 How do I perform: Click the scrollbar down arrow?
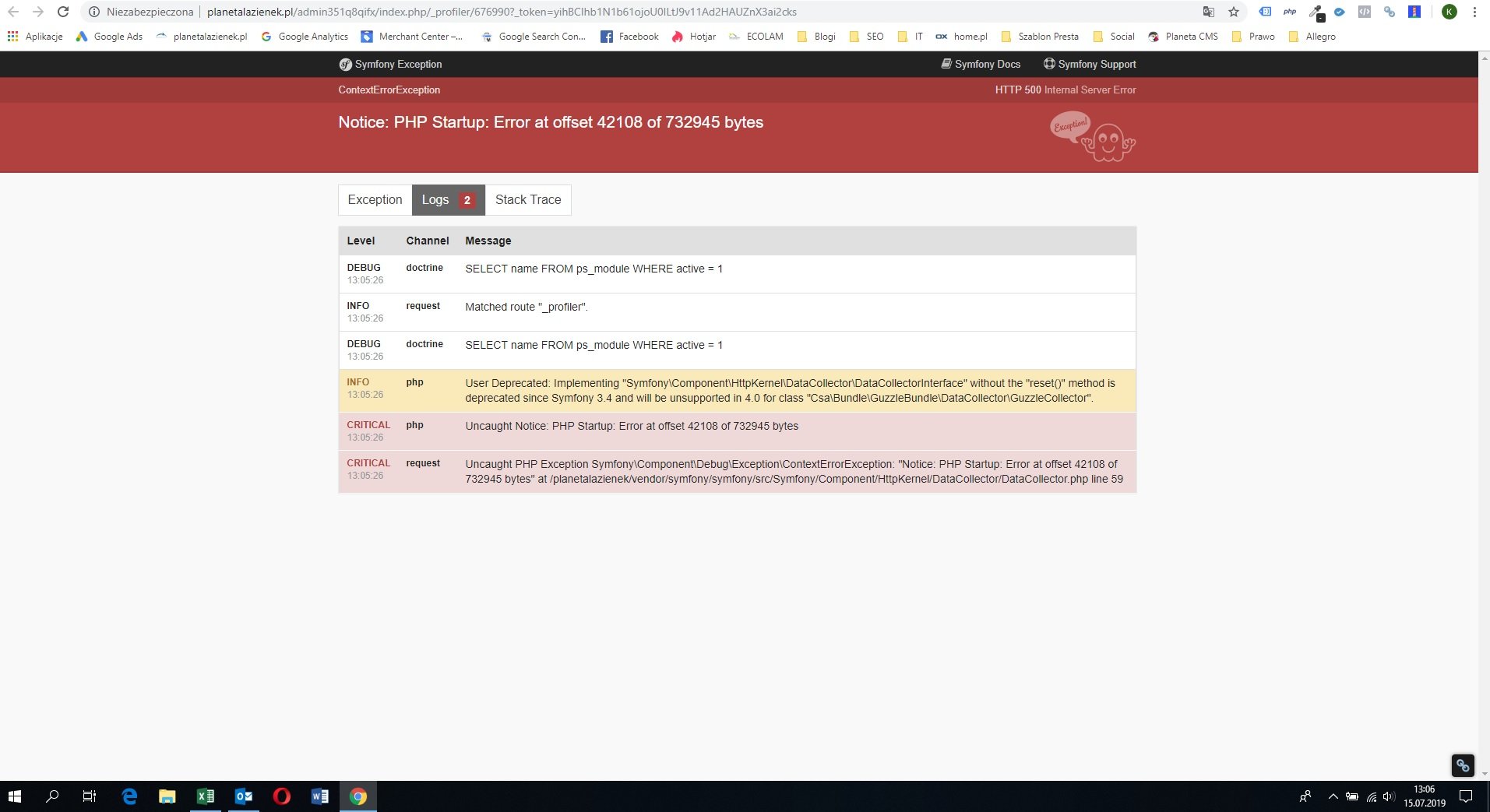pos(1484,774)
